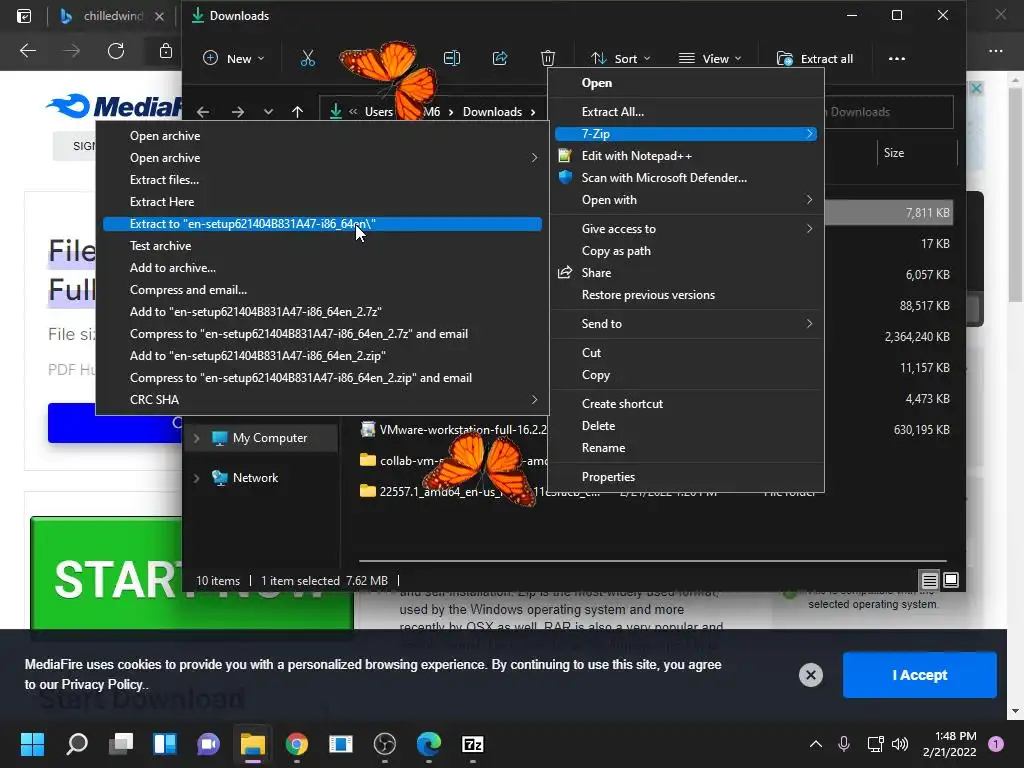
Task: Click the Rename icon in Explorer toolbar
Action: coord(452,59)
